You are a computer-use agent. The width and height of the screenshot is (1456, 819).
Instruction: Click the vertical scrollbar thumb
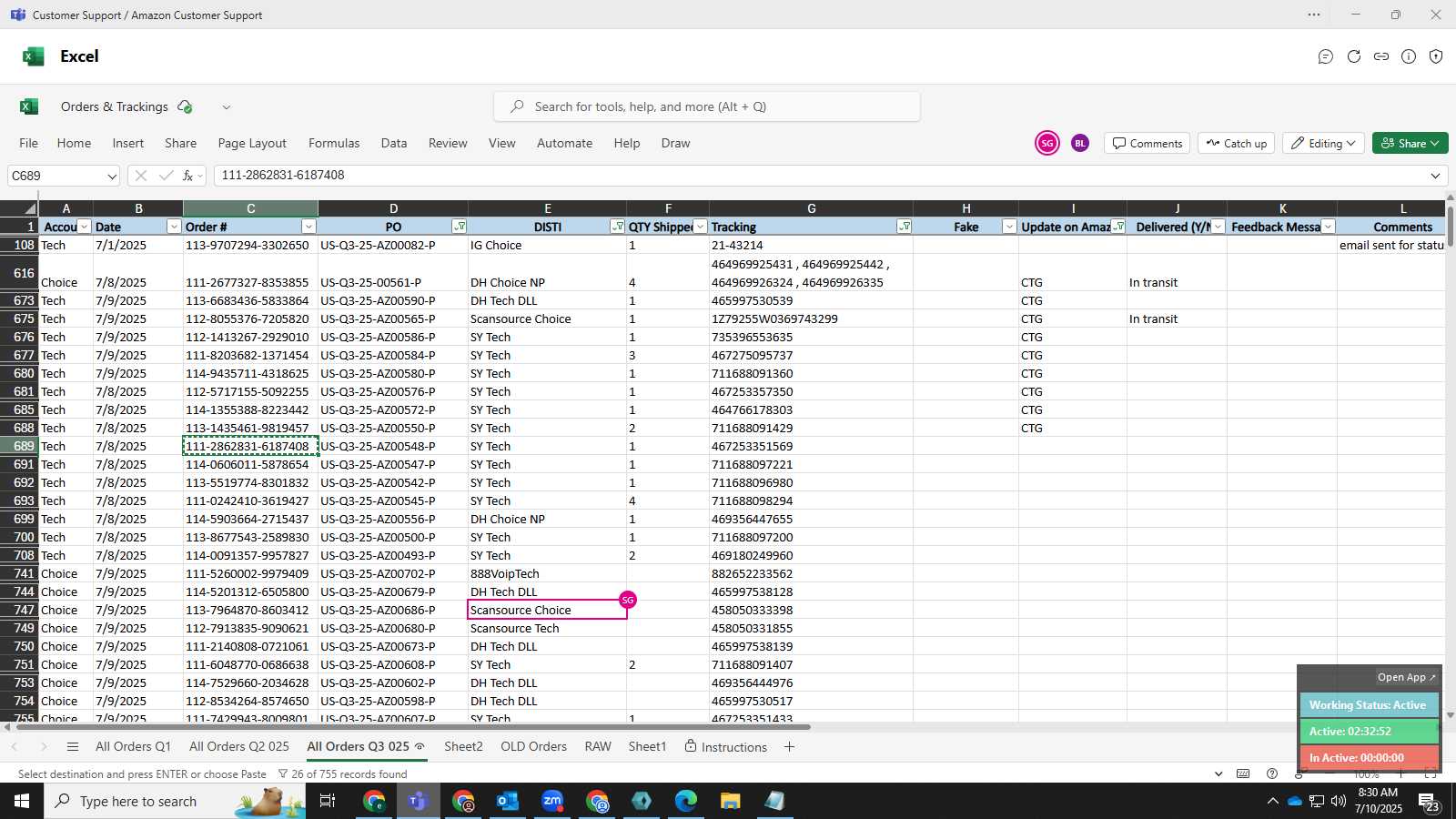[x=1450, y=226]
